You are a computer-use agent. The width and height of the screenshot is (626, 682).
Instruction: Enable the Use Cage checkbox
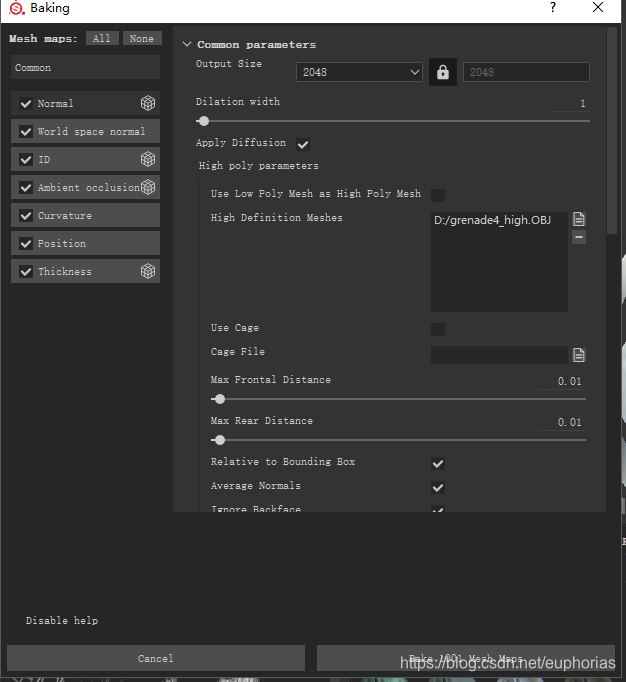pyautogui.click(x=438, y=329)
